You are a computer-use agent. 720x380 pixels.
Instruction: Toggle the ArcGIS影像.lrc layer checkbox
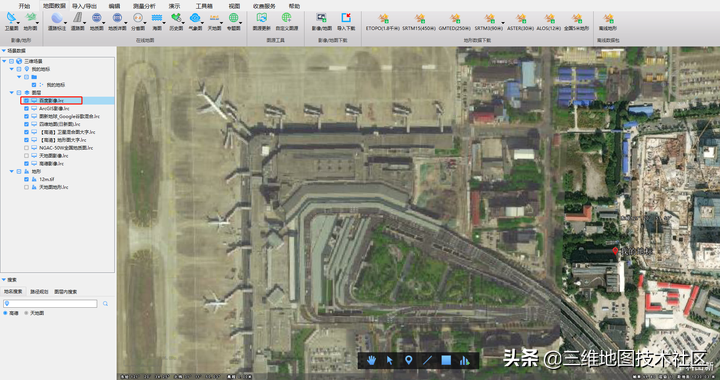coord(26,109)
